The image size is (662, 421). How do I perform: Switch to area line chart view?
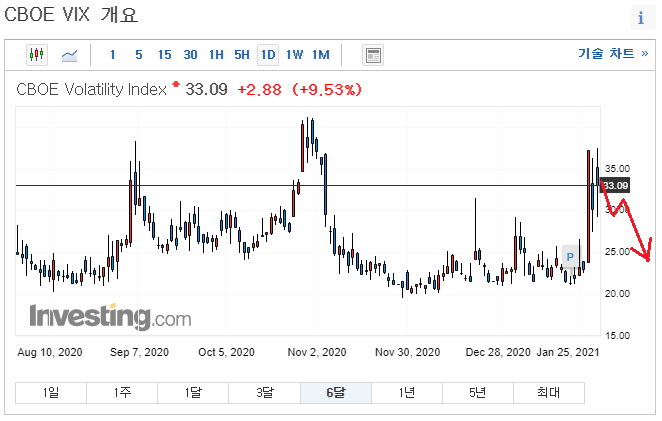click(69, 55)
